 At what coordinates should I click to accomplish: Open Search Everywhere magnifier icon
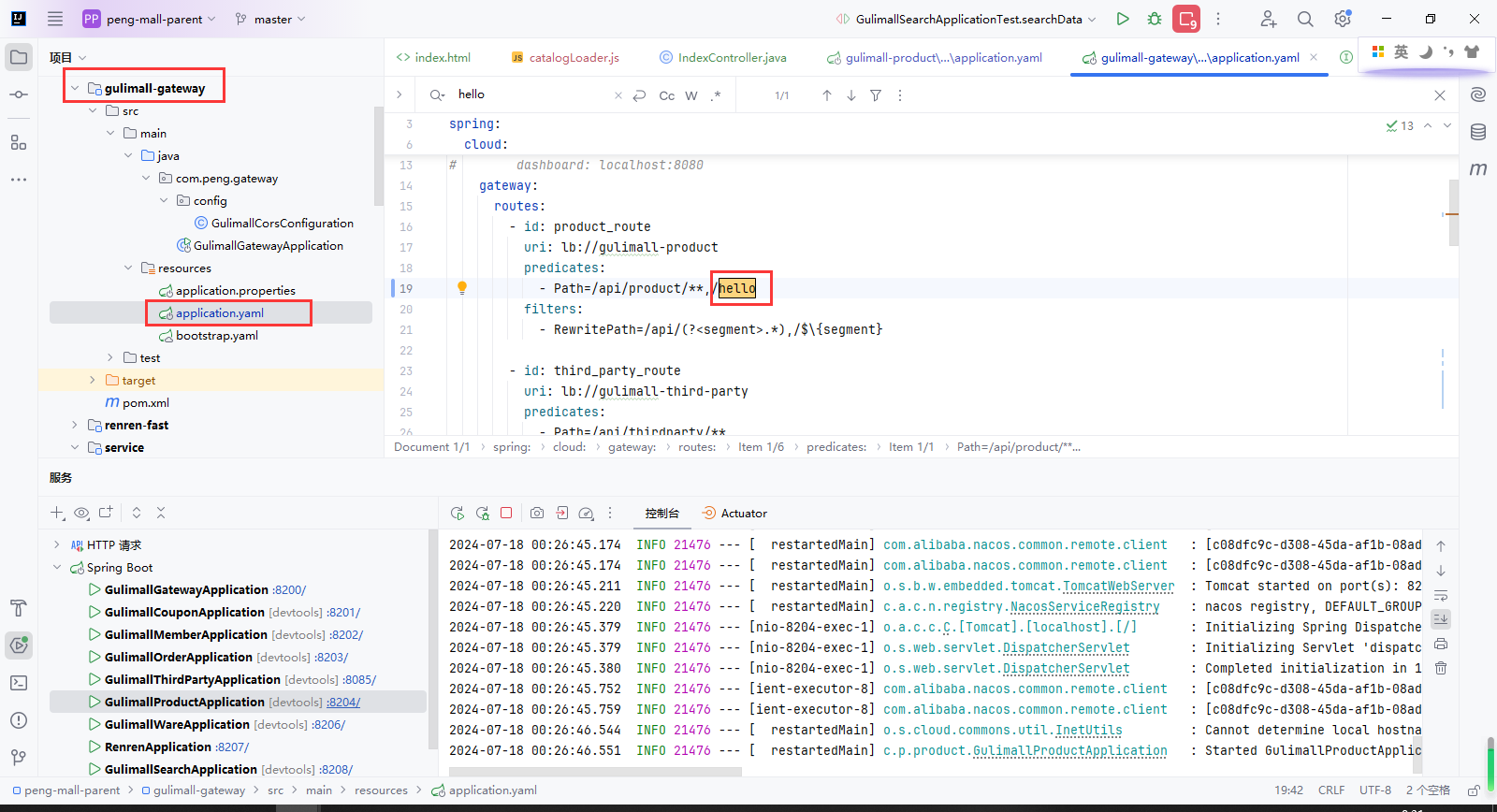coord(1305,19)
